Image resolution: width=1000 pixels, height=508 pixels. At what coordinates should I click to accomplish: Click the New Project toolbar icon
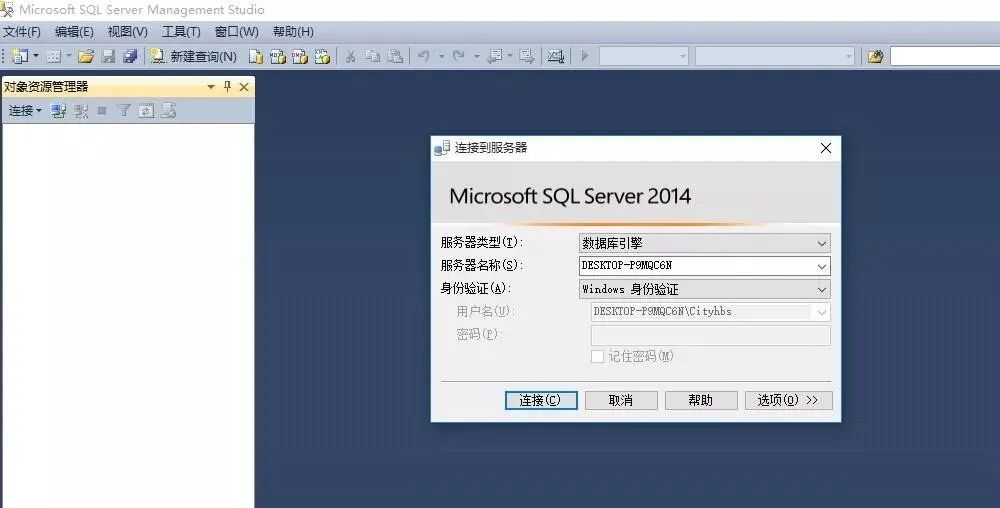(19, 56)
